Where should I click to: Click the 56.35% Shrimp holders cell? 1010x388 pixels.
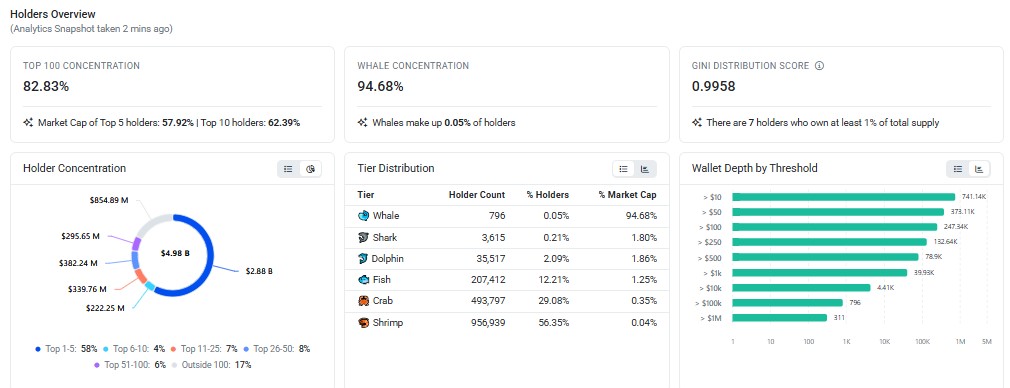point(553,322)
